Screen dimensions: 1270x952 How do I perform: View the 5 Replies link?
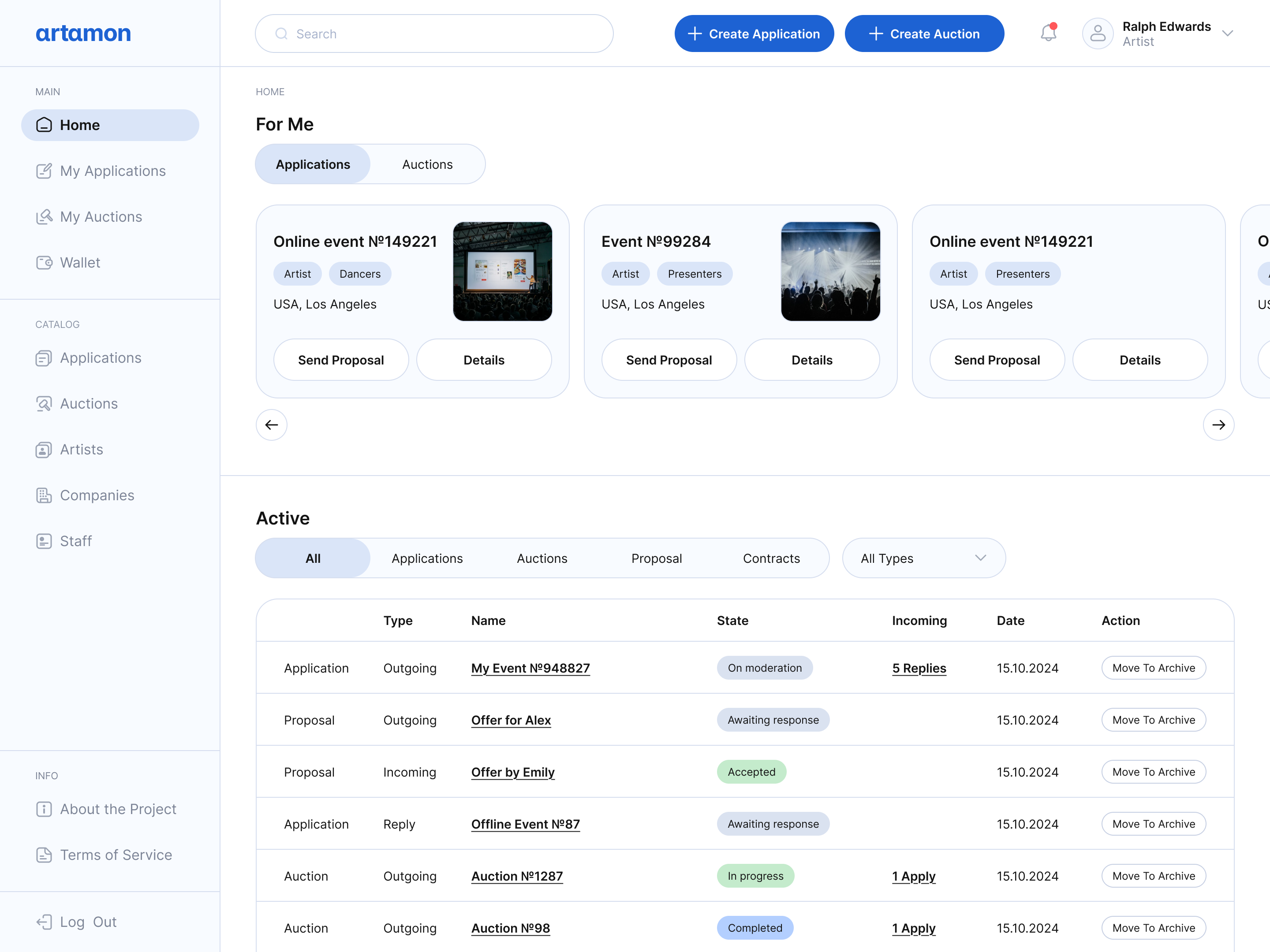(x=919, y=668)
